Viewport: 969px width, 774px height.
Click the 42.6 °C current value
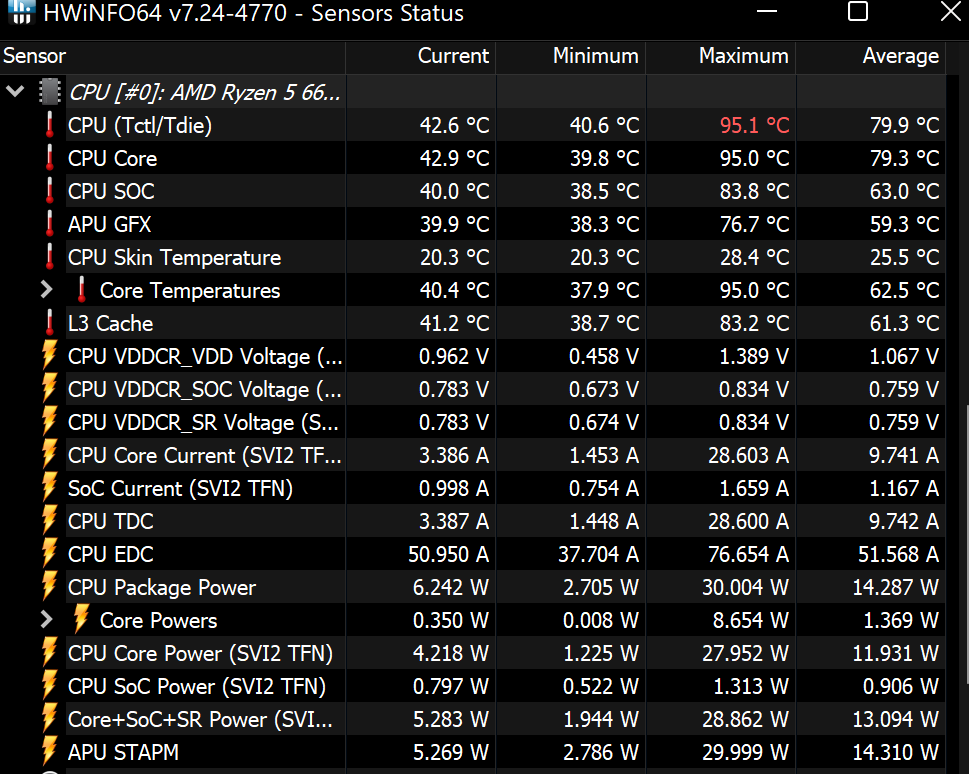pyautogui.click(x=455, y=125)
